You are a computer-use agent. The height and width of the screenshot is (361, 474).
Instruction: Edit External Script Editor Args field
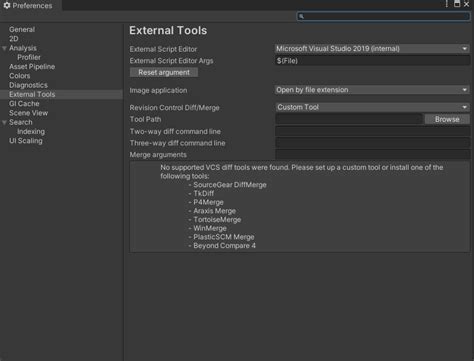(372, 61)
